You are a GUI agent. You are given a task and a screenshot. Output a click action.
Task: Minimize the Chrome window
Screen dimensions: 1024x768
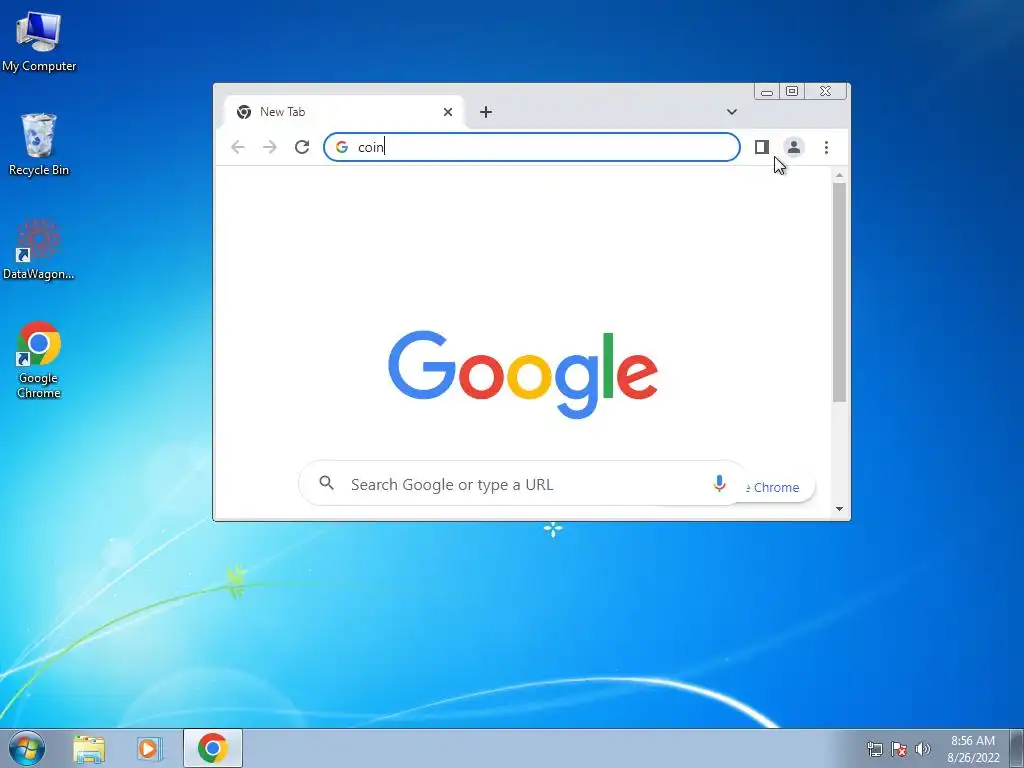tap(767, 91)
